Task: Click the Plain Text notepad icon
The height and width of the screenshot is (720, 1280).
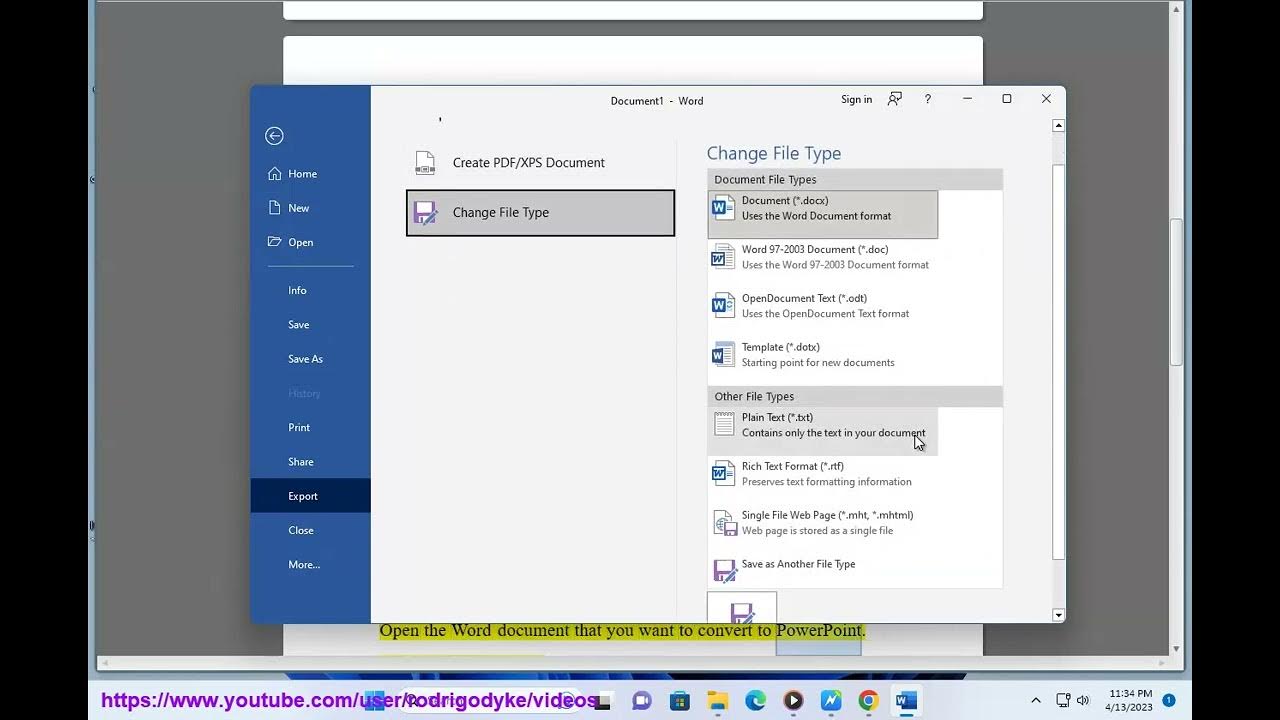Action: click(723, 425)
